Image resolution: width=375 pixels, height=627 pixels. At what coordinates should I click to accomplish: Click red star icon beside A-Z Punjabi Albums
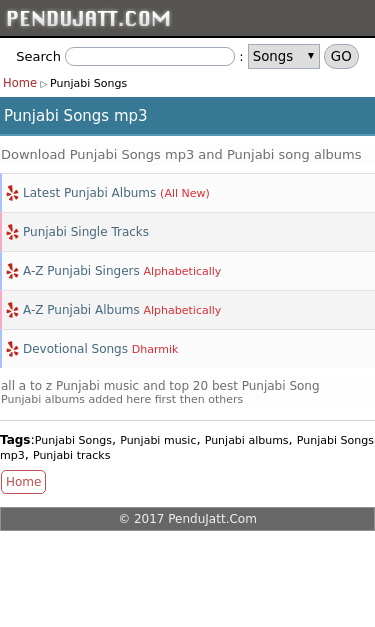tap(12, 310)
